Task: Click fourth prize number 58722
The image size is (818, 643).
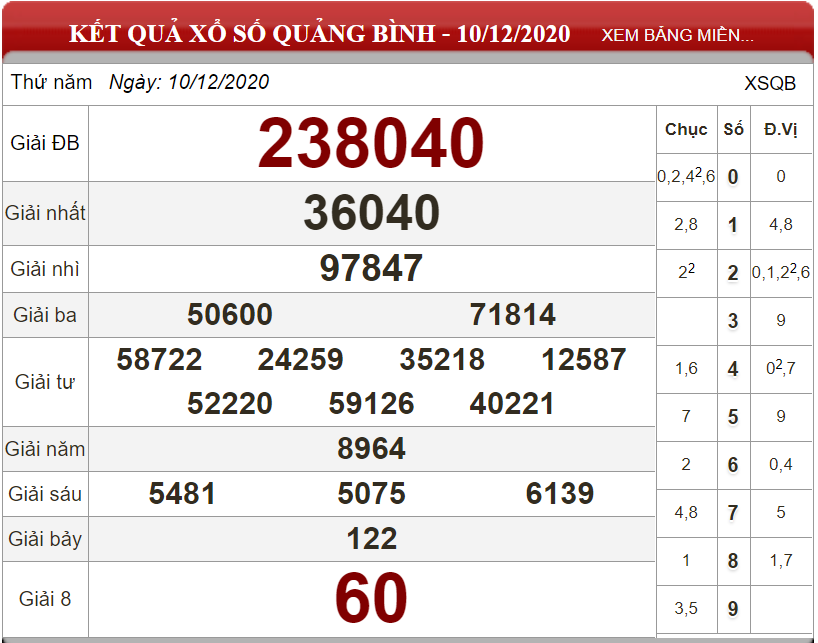Action: tap(159, 359)
